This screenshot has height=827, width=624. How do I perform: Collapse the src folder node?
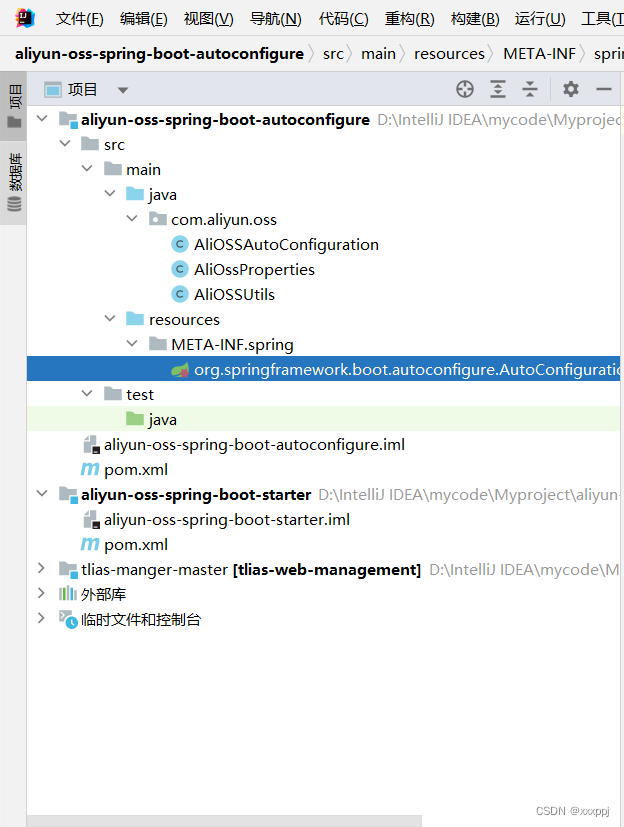pyautogui.click(x=65, y=143)
